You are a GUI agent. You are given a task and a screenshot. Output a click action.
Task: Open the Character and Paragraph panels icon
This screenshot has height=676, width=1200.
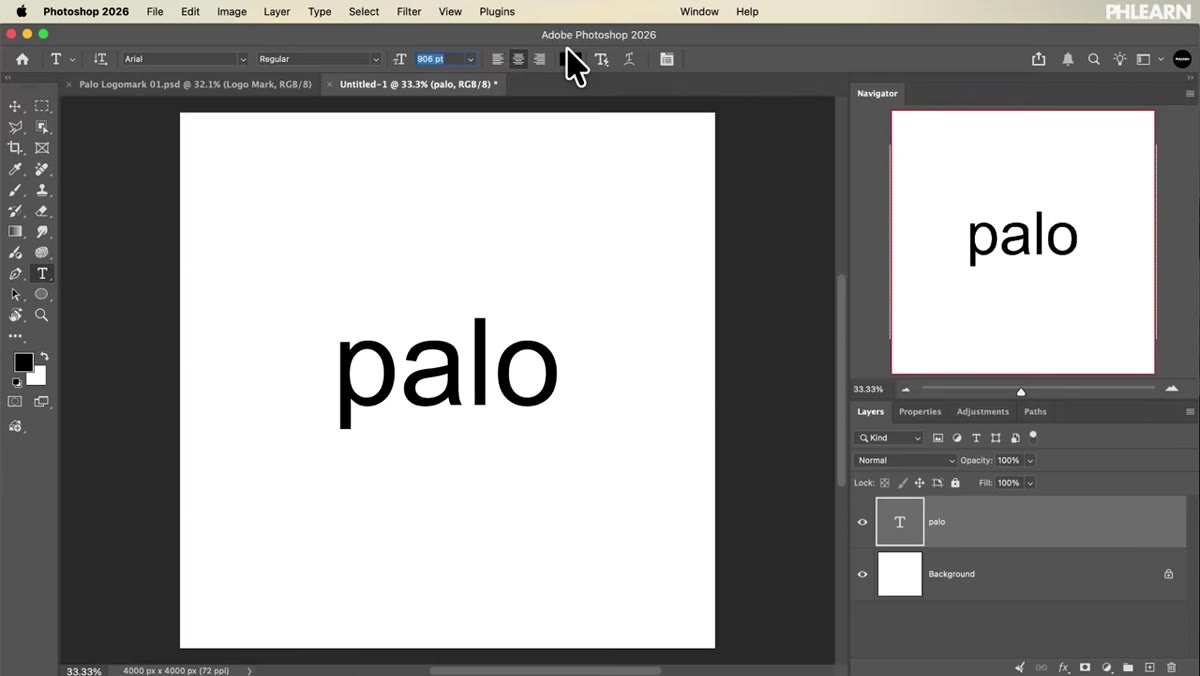point(666,59)
